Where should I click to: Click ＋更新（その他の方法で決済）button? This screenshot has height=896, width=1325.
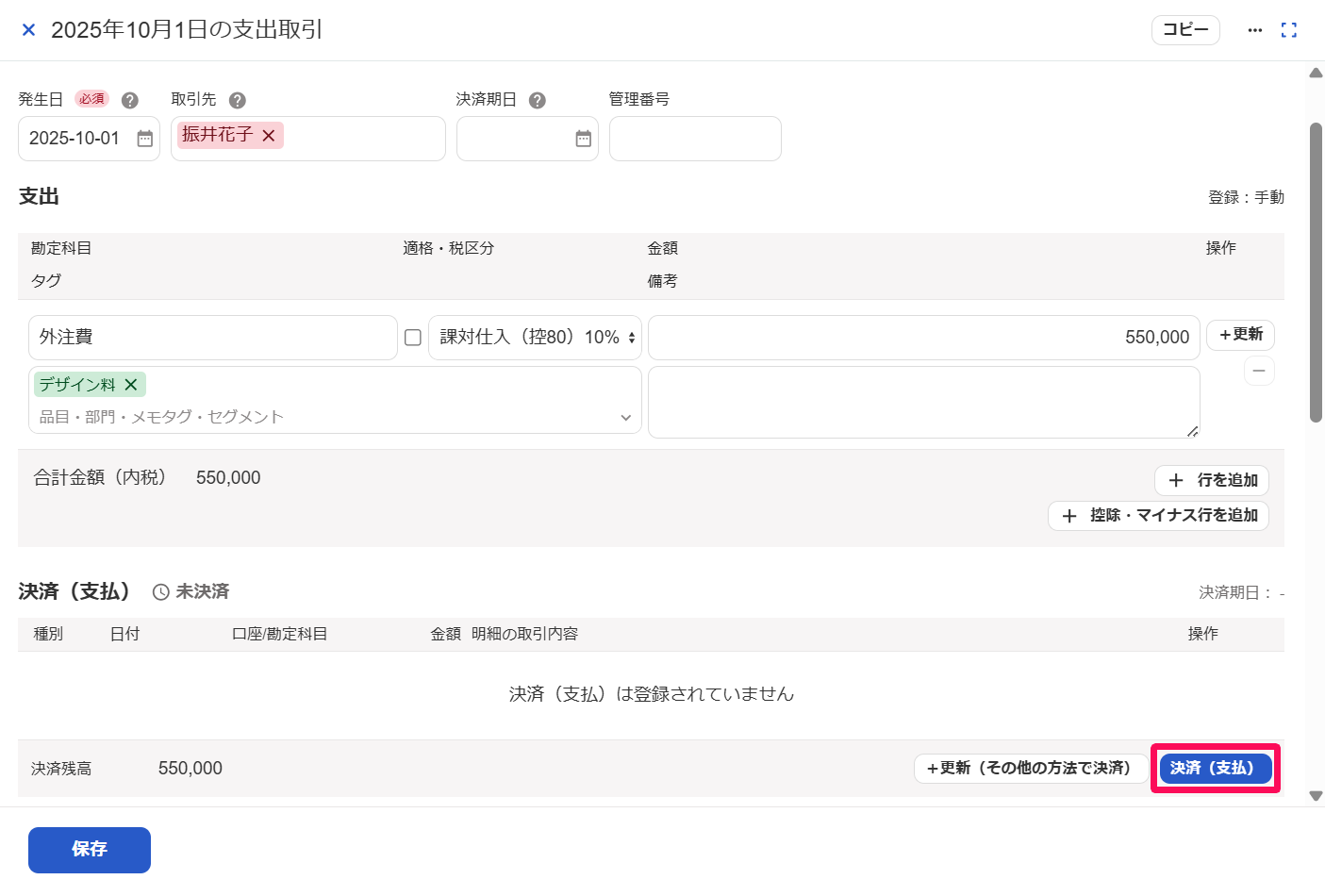pyautogui.click(x=1031, y=769)
